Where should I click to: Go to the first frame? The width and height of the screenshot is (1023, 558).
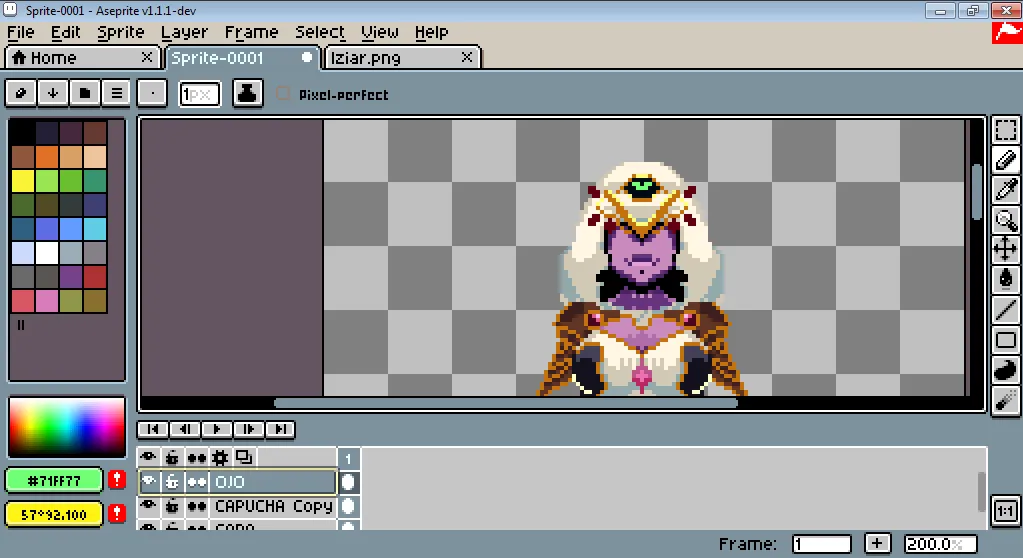[153, 429]
